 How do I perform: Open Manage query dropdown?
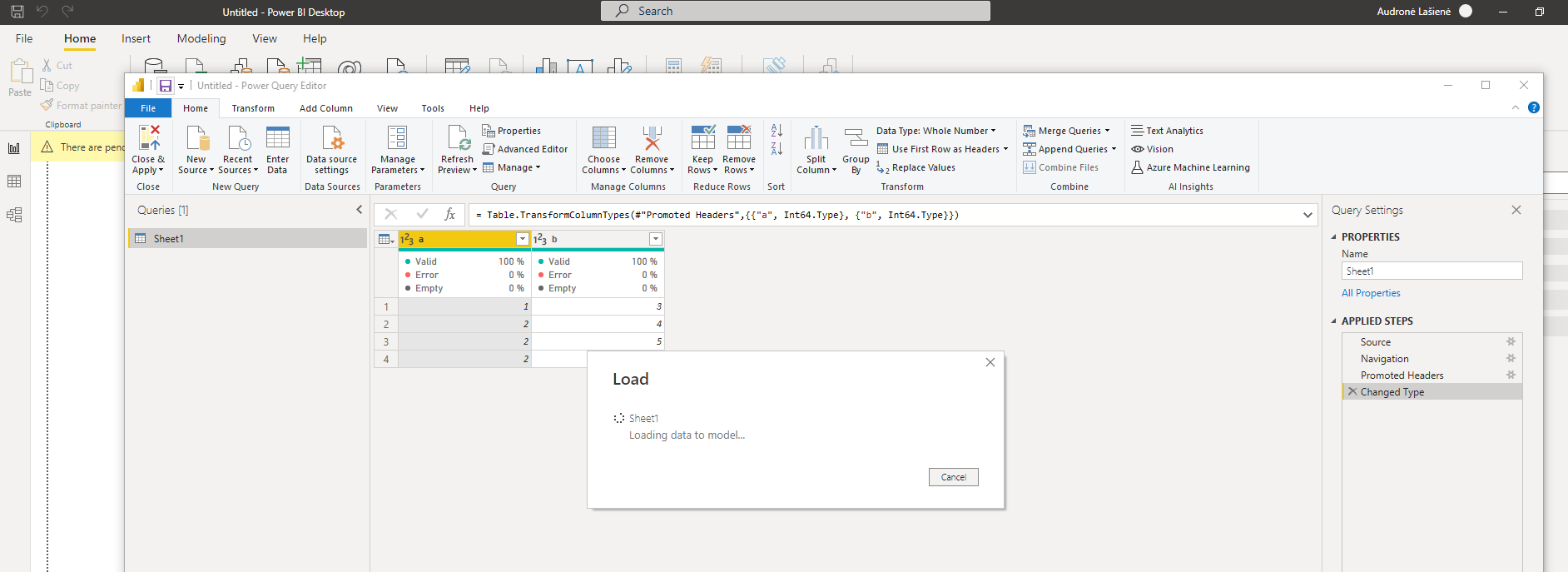coord(512,167)
